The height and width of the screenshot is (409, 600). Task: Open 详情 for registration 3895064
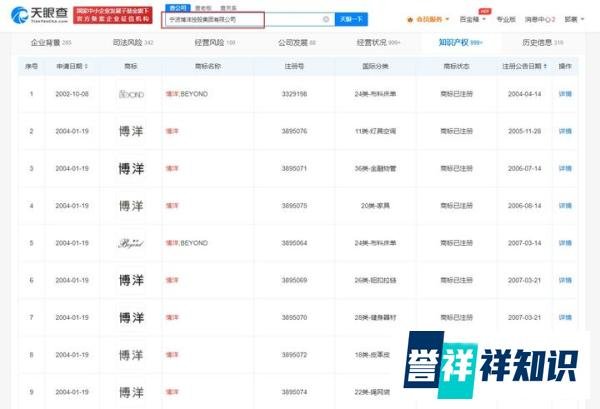click(x=565, y=243)
